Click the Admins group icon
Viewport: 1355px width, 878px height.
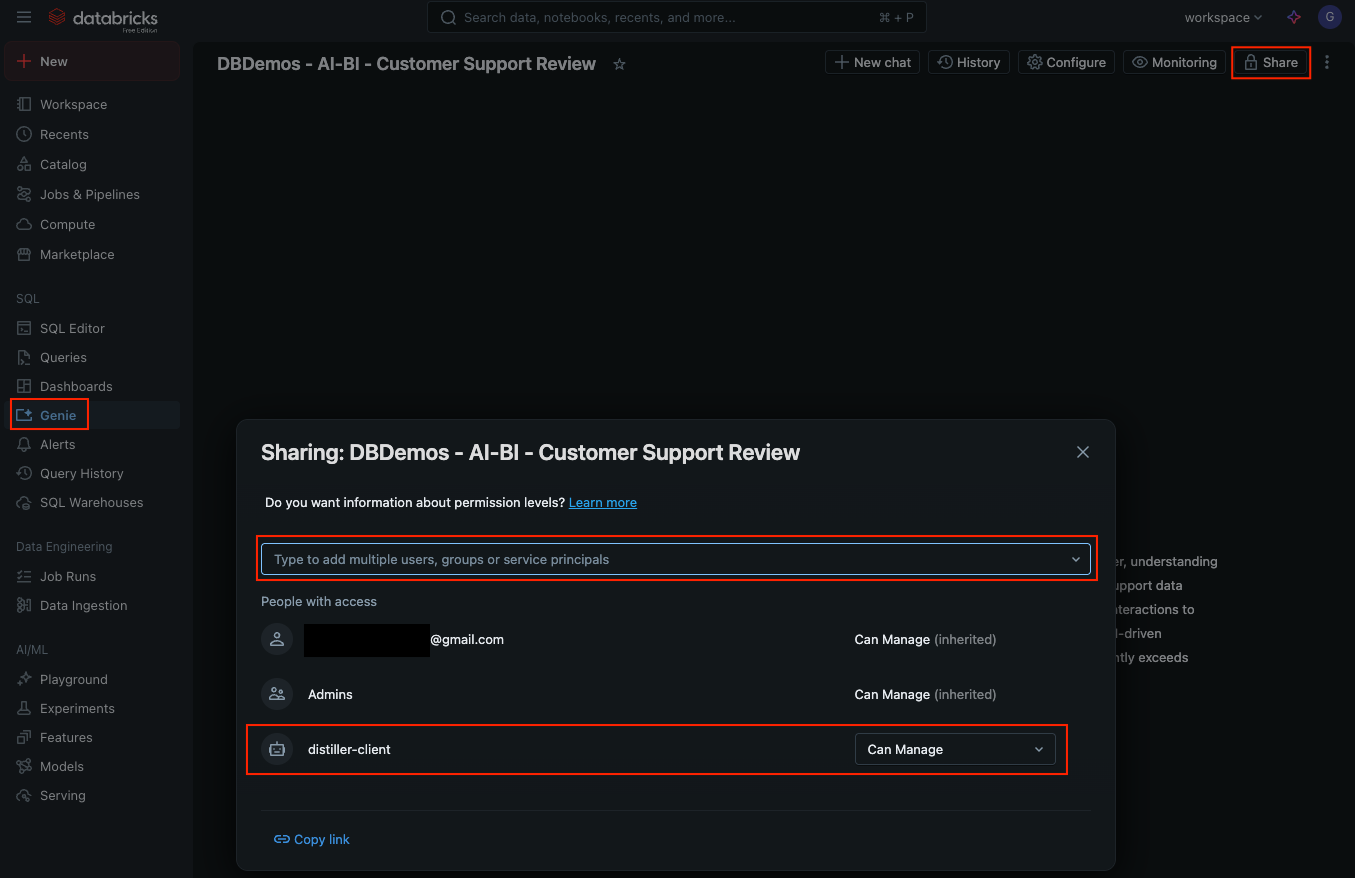coord(277,694)
